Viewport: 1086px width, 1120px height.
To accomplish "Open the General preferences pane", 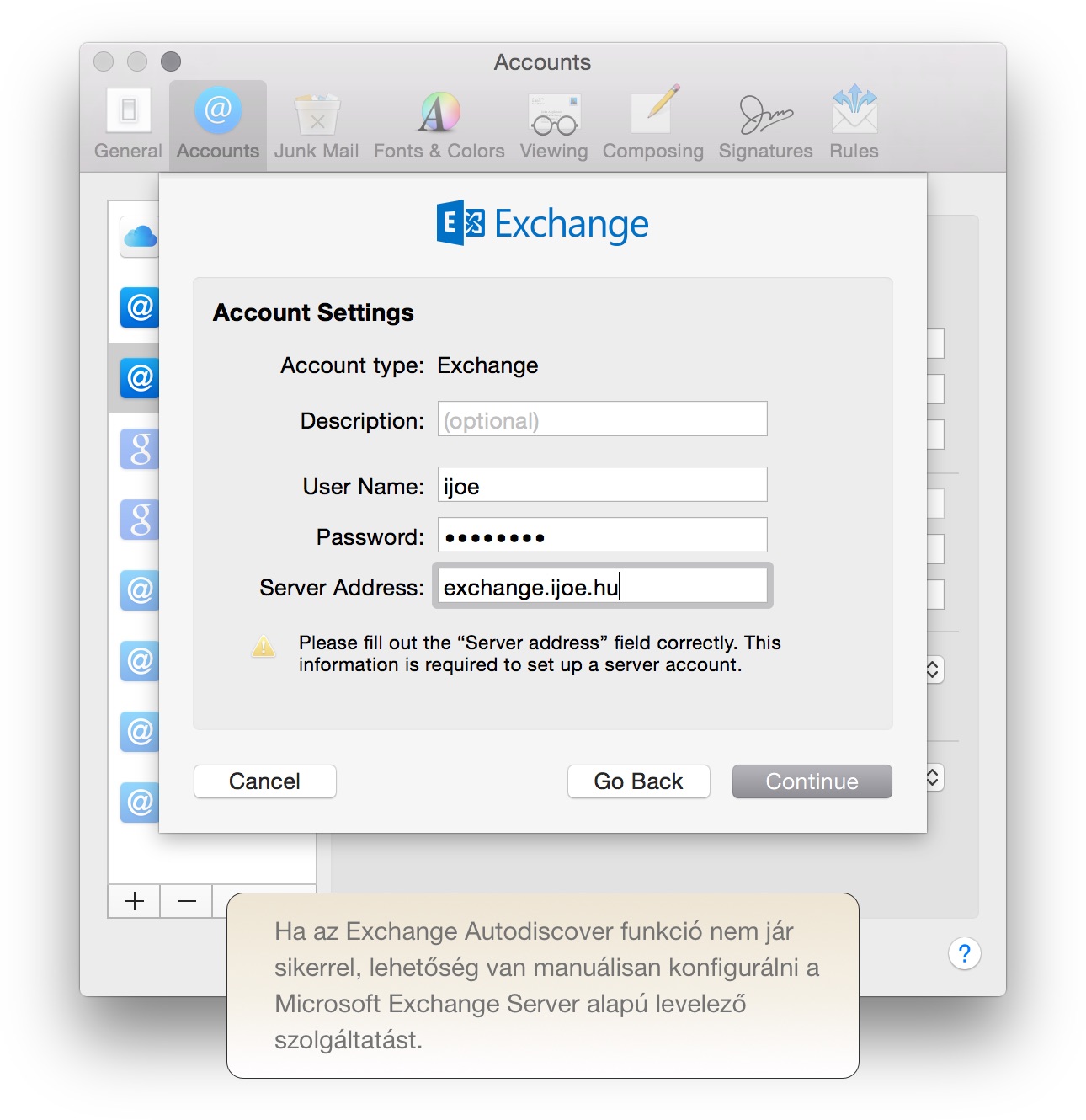I will coord(128,125).
